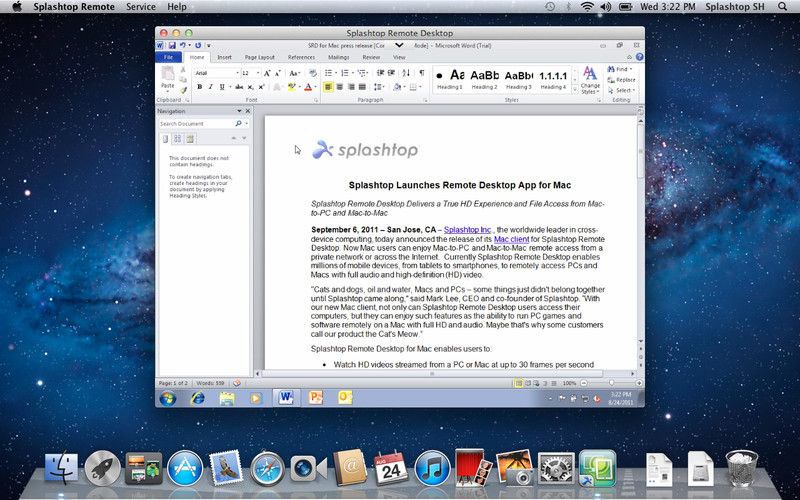
Task: Open iTunes from the Mac dock
Action: [x=433, y=468]
